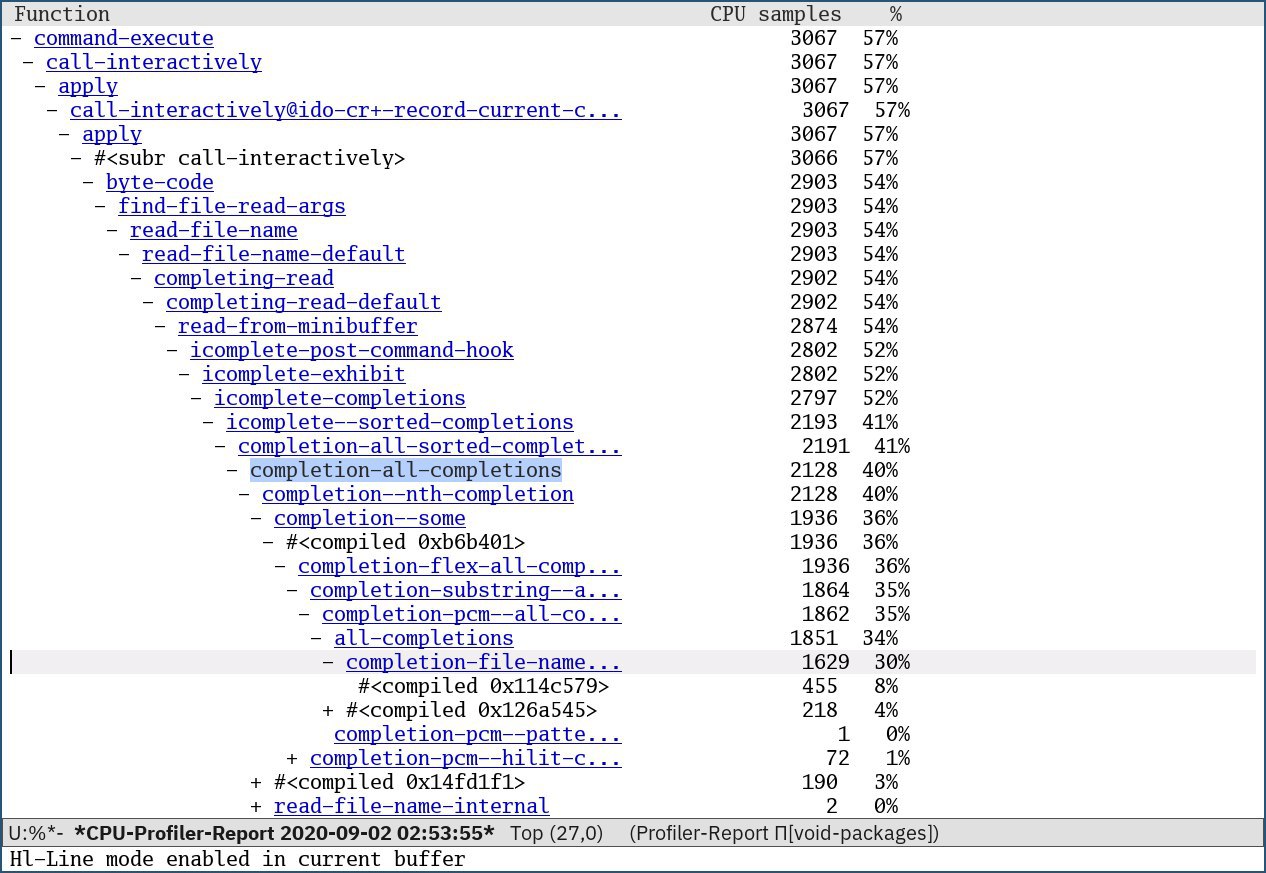
Task: Collapse the #<compiled 0xb6b401> node toggle
Action: [x=268, y=542]
